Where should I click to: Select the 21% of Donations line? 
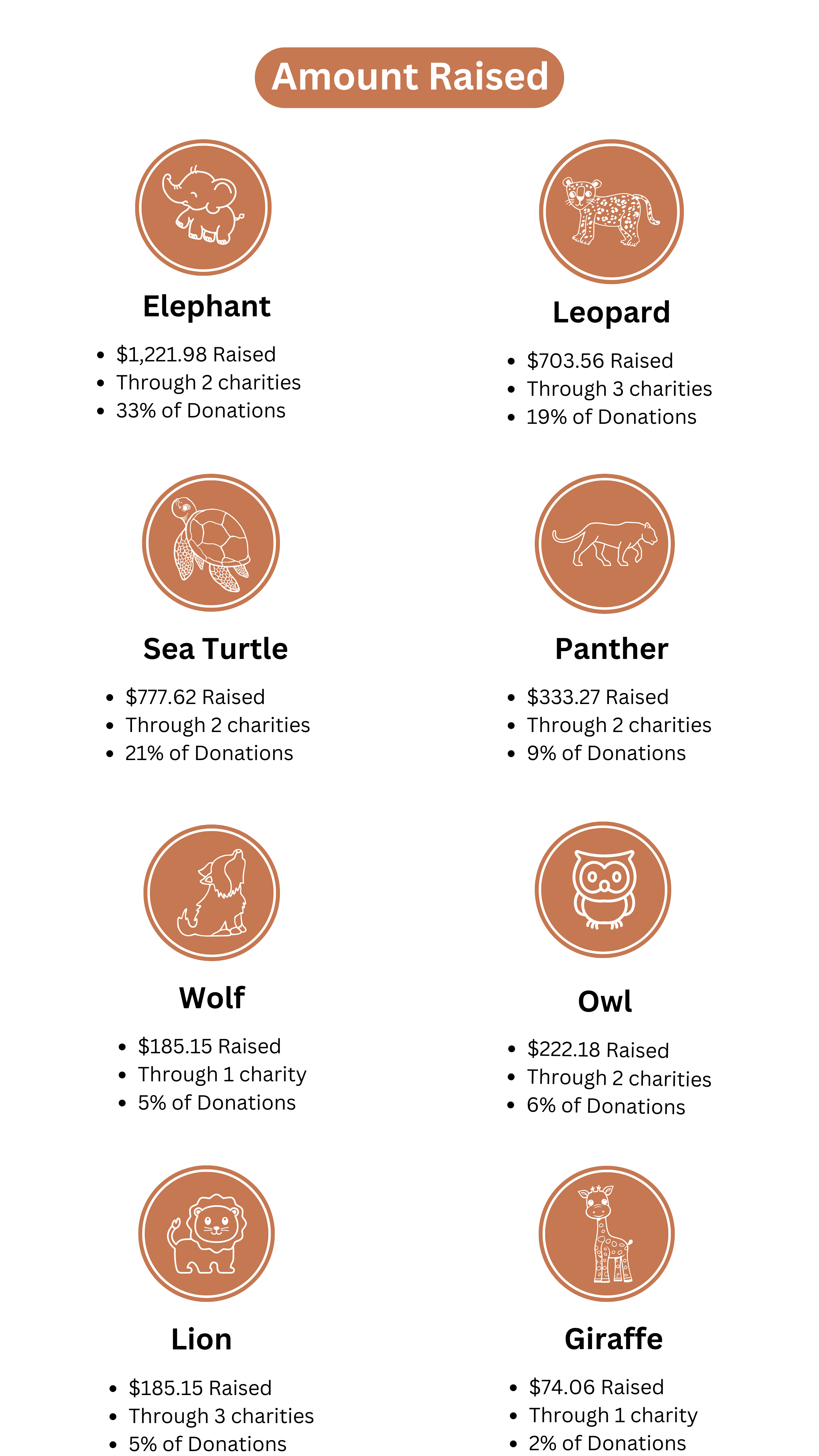(209, 753)
